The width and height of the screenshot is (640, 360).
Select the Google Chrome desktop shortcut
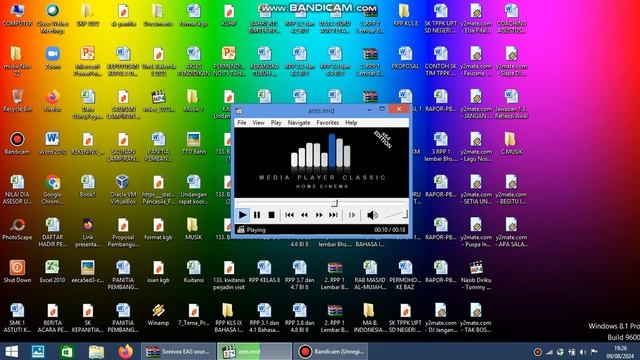pos(52,189)
